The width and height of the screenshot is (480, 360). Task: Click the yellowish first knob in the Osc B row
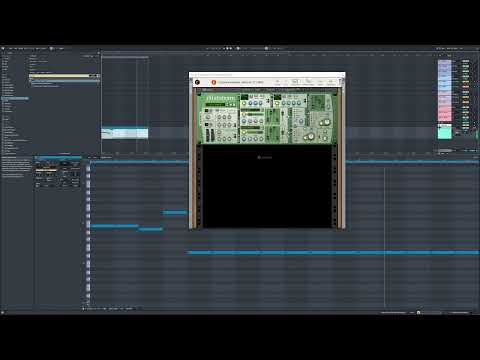click(x=244, y=132)
